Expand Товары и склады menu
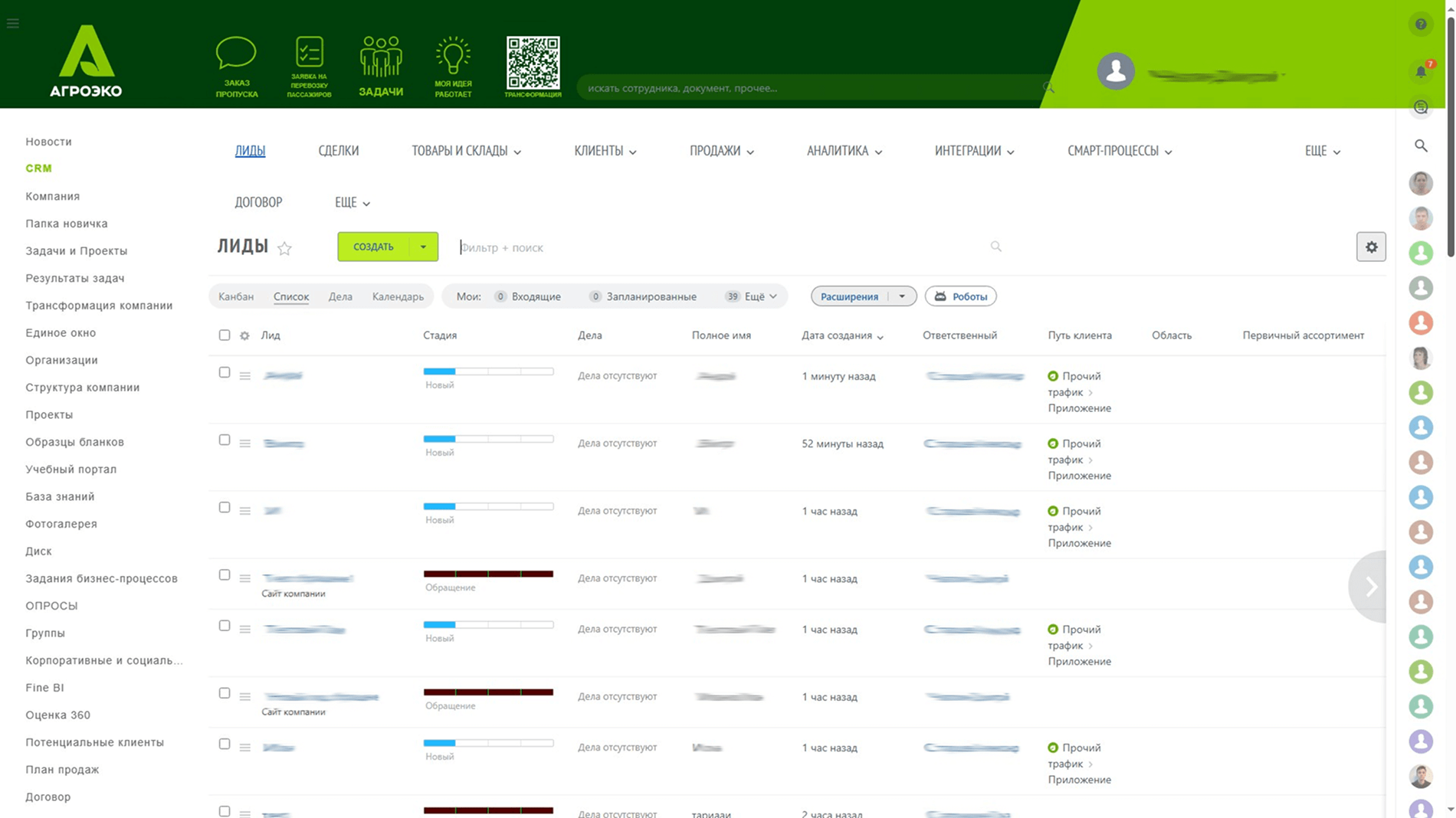1456x818 pixels. coord(466,151)
